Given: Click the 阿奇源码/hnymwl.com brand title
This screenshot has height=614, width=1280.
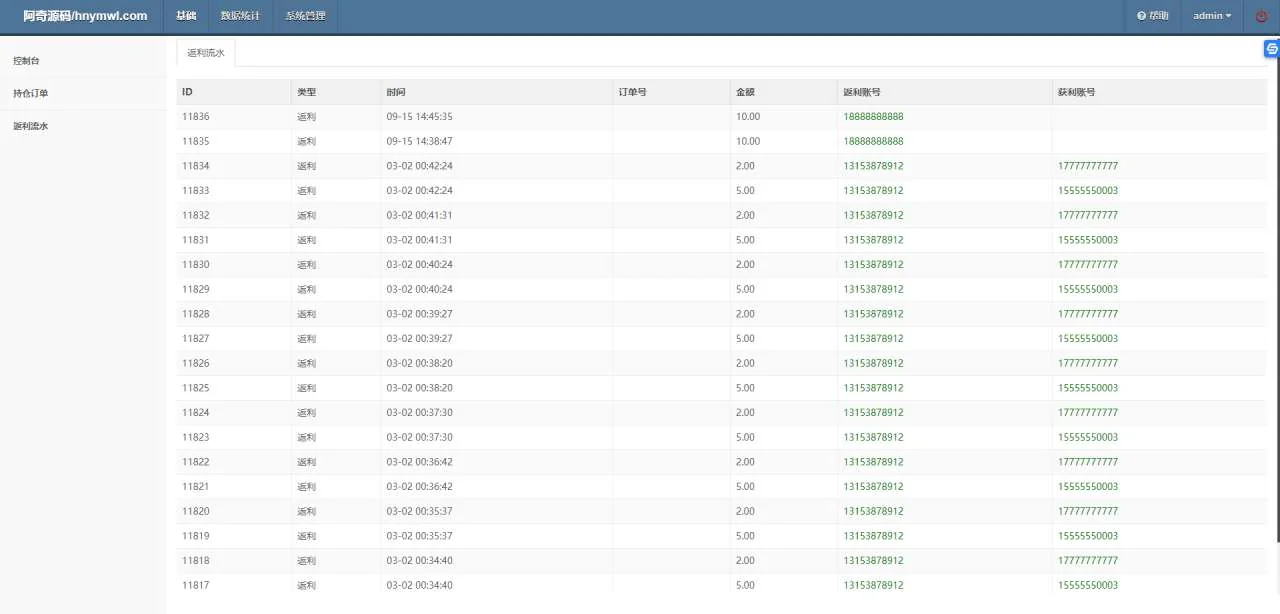Looking at the screenshot, I should (x=85, y=16).
